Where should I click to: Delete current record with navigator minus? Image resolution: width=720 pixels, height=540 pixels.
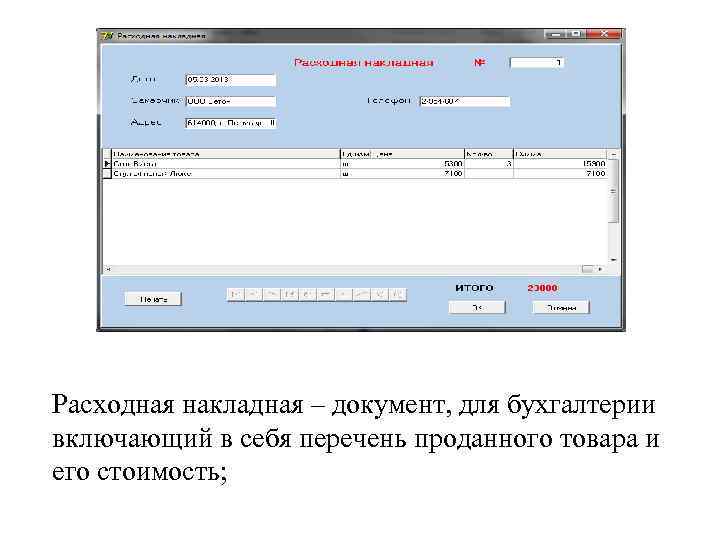[x=326, y=294]
